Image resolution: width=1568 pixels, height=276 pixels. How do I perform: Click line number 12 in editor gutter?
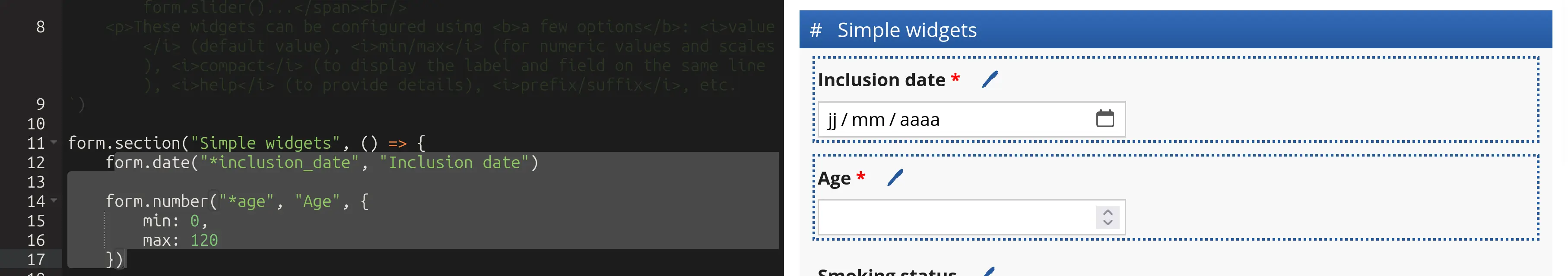36,162
